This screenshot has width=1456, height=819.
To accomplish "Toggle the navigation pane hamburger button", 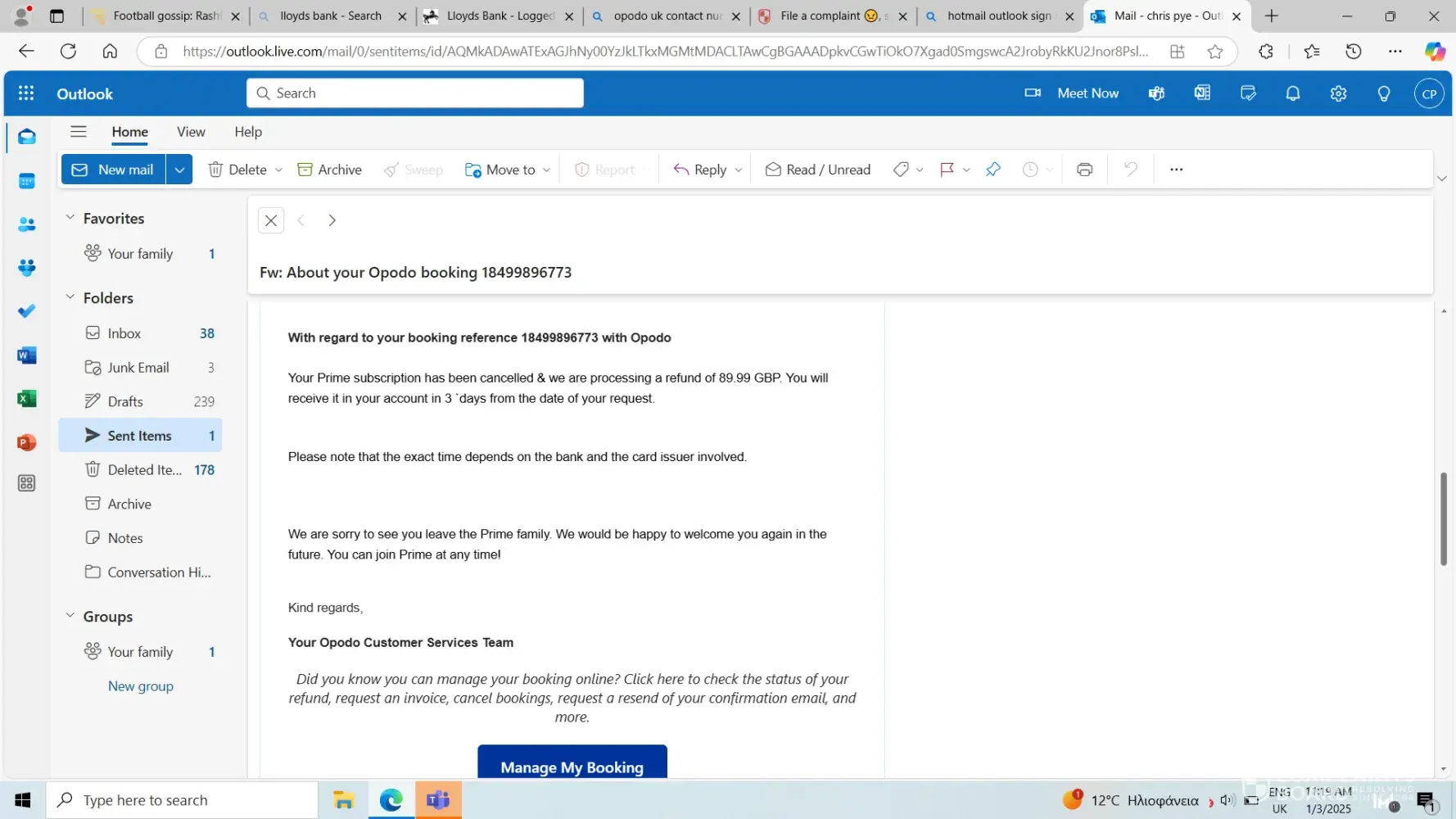I will pos(79,132).
